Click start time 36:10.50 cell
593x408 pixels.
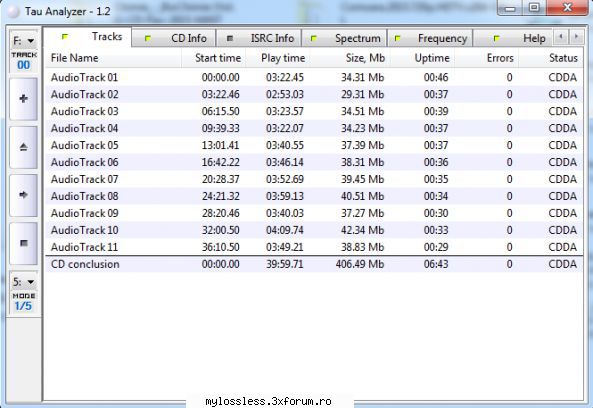click(220, 247)
